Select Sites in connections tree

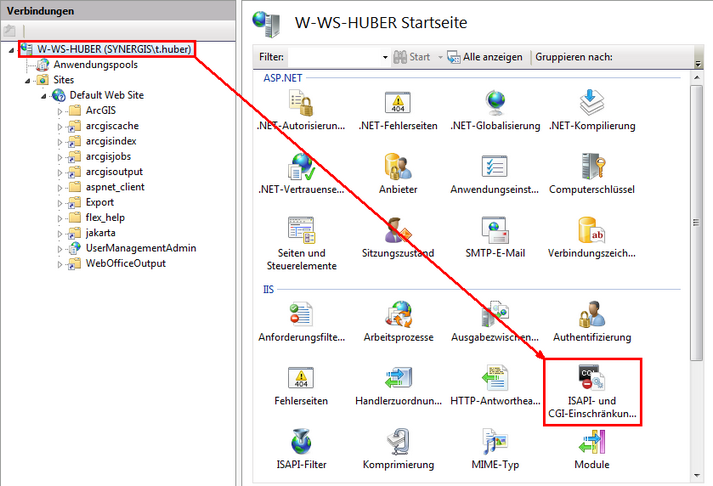[x=63, y=80]
